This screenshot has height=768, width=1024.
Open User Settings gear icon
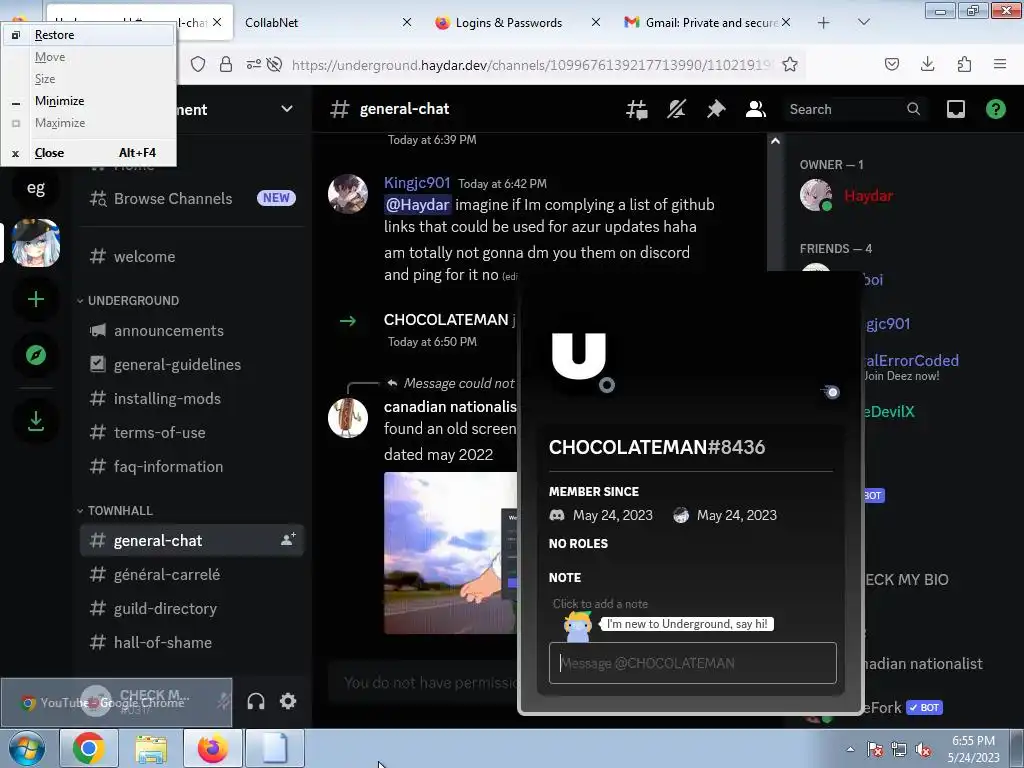[288, 701]
